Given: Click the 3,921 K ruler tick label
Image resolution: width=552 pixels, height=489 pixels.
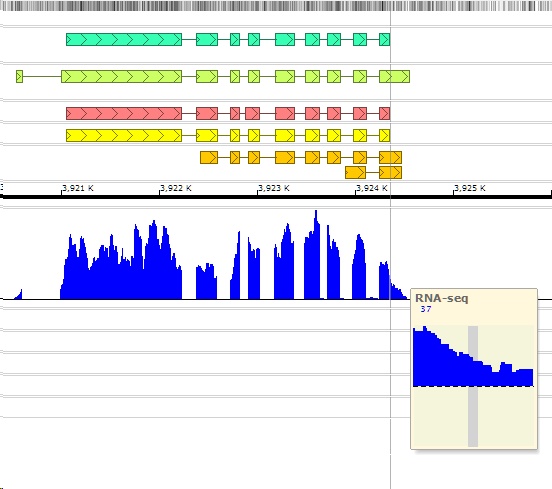Looking at the screenshot, I should pyautogui.click(x=78, y=188).
